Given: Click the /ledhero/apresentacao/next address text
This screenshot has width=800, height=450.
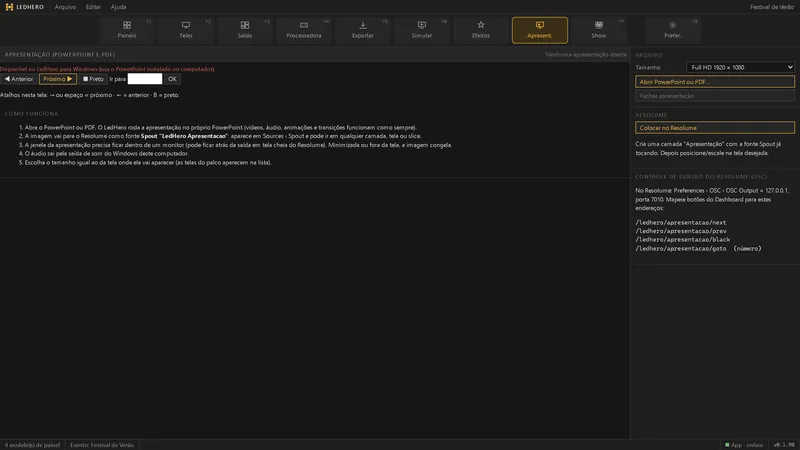Looking at the screenshot, I should [x=681, y=222].
